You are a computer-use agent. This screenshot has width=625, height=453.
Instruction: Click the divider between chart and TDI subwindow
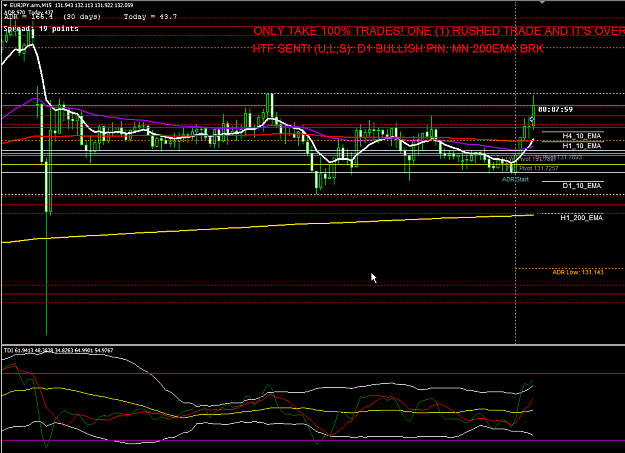click(x=312, y=345)
